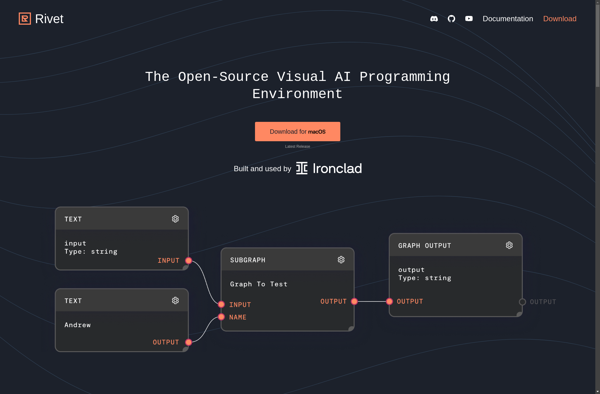600x394 pixels.
Task: Click the Rivet brand name
Action: pyautogui.click(x=49, y=19)
